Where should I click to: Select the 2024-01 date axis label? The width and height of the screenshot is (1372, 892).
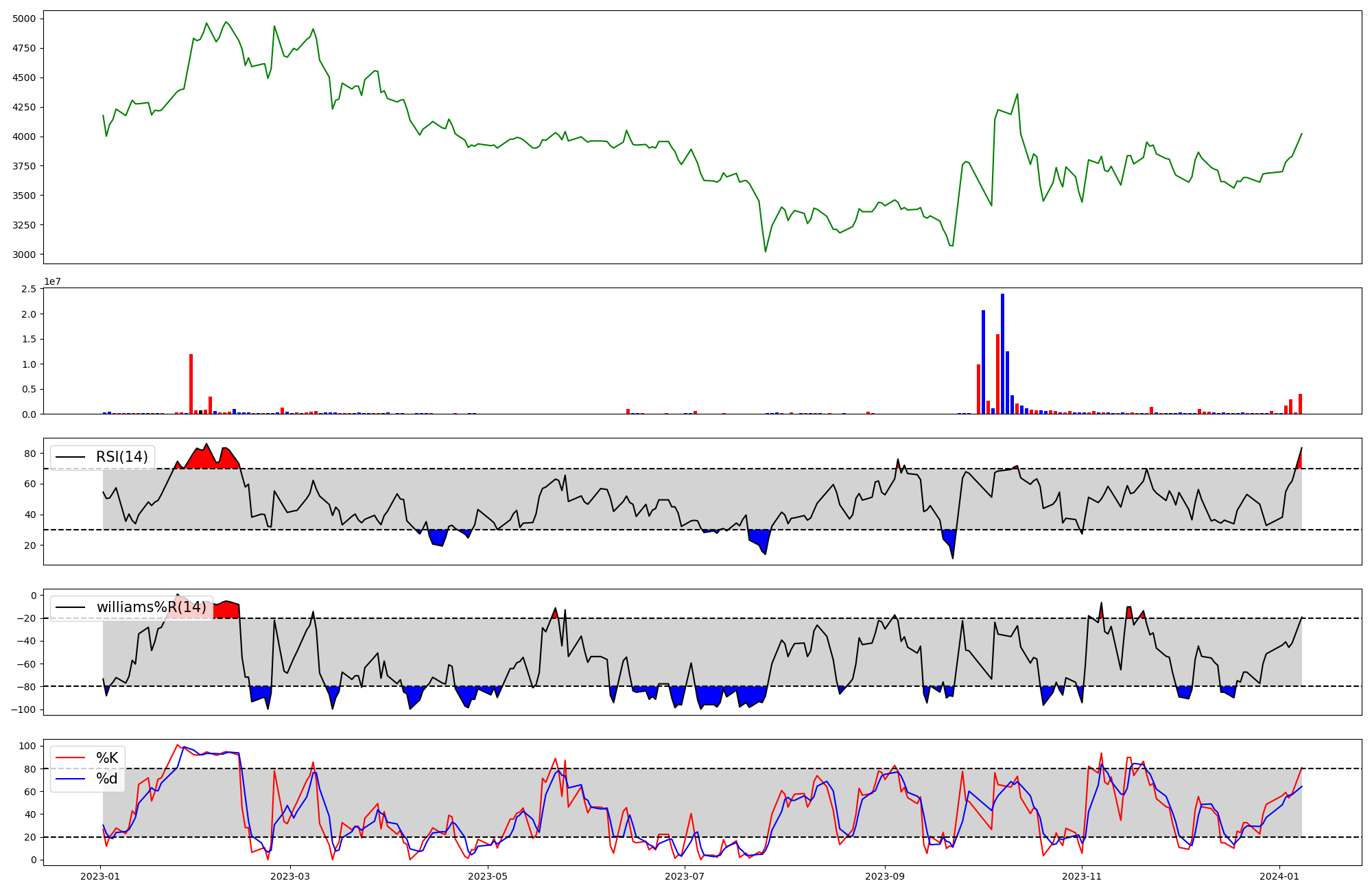(x=1279, y=876)
